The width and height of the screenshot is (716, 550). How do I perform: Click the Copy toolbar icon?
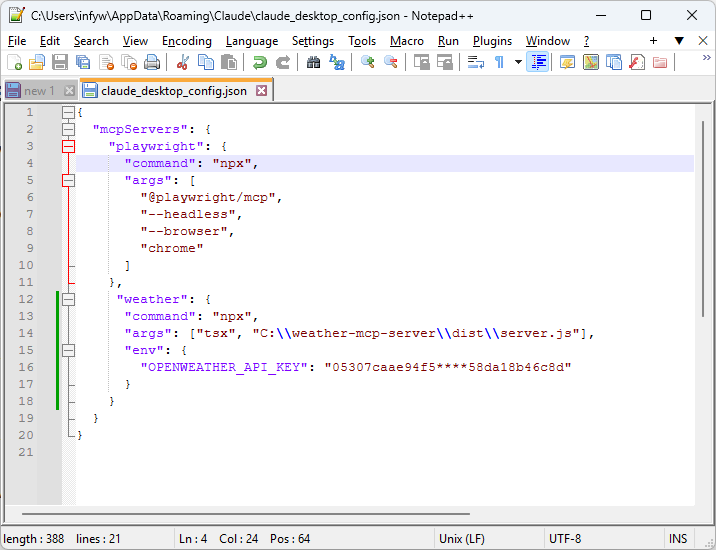(x=206, y=62)
